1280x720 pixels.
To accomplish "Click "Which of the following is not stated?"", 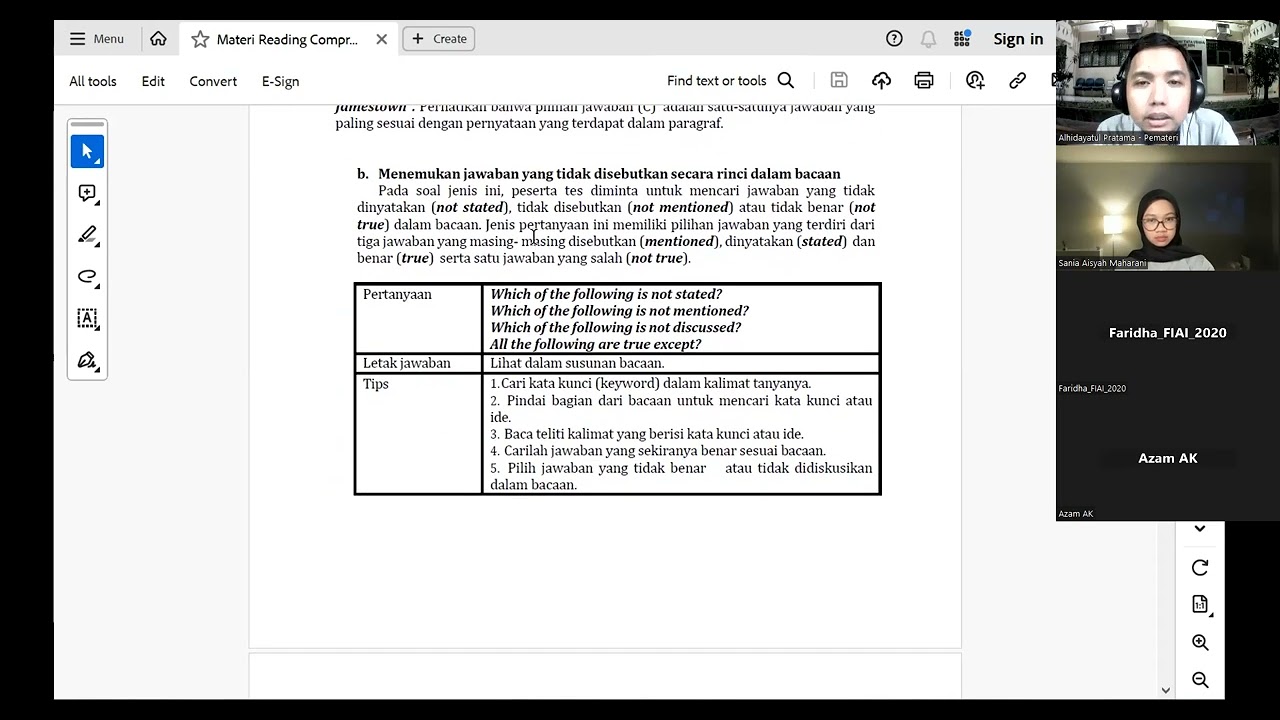I will pos(606,294).
